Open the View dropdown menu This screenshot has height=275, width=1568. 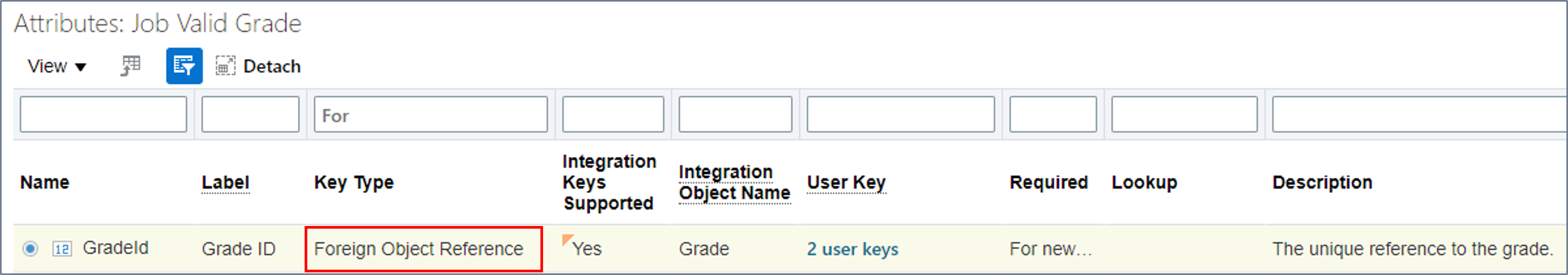point(57,66)
